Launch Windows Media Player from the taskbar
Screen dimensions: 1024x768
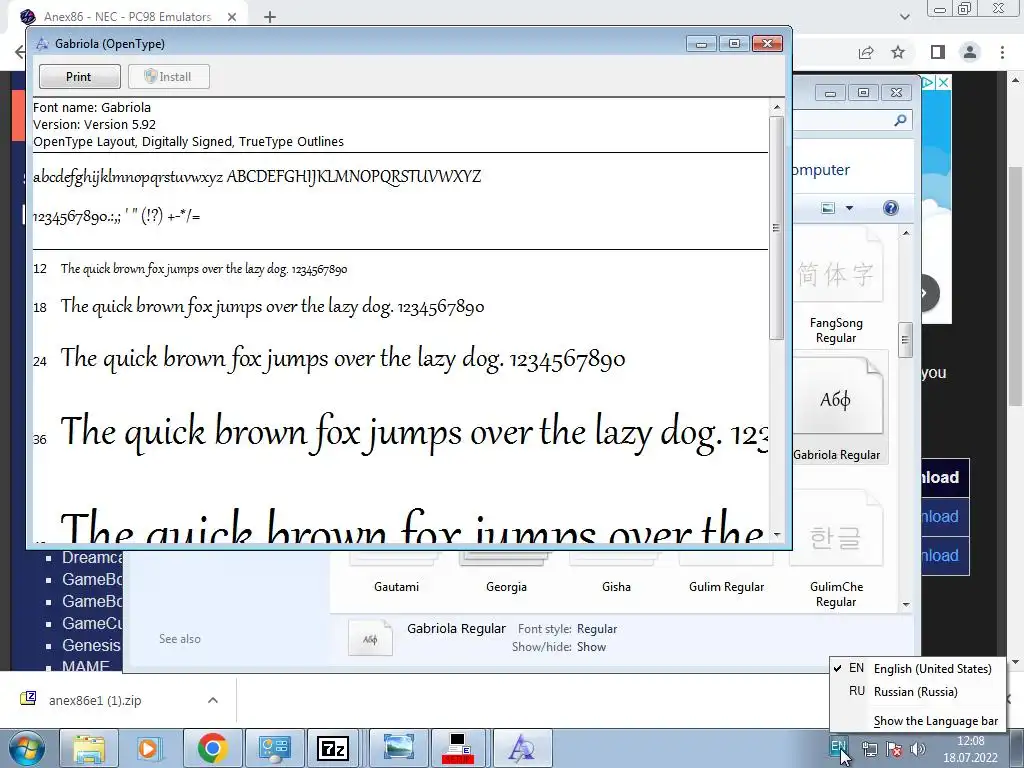coord(150,748)
